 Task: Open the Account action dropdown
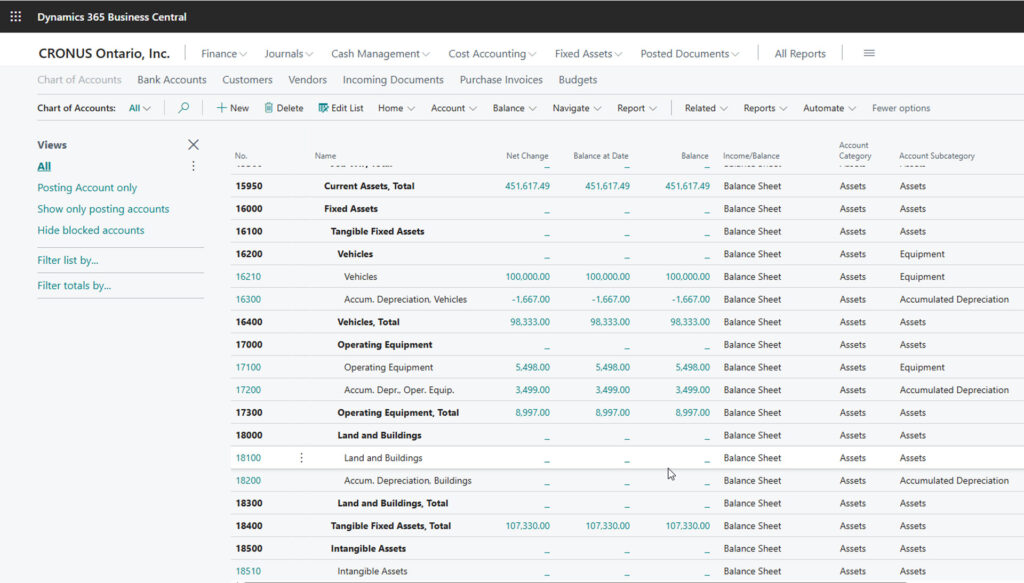tap(454, 108)
